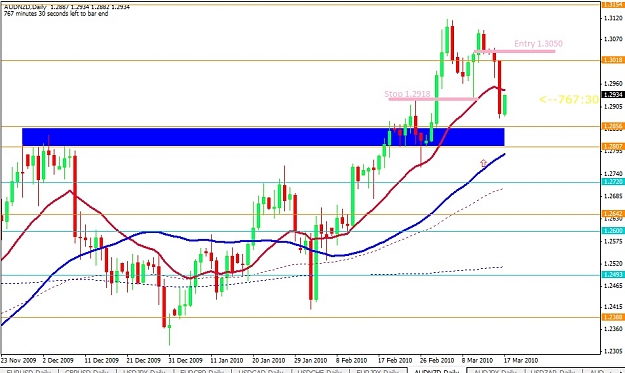Open the EURGBP,Daily chart tab

(202, 371)
